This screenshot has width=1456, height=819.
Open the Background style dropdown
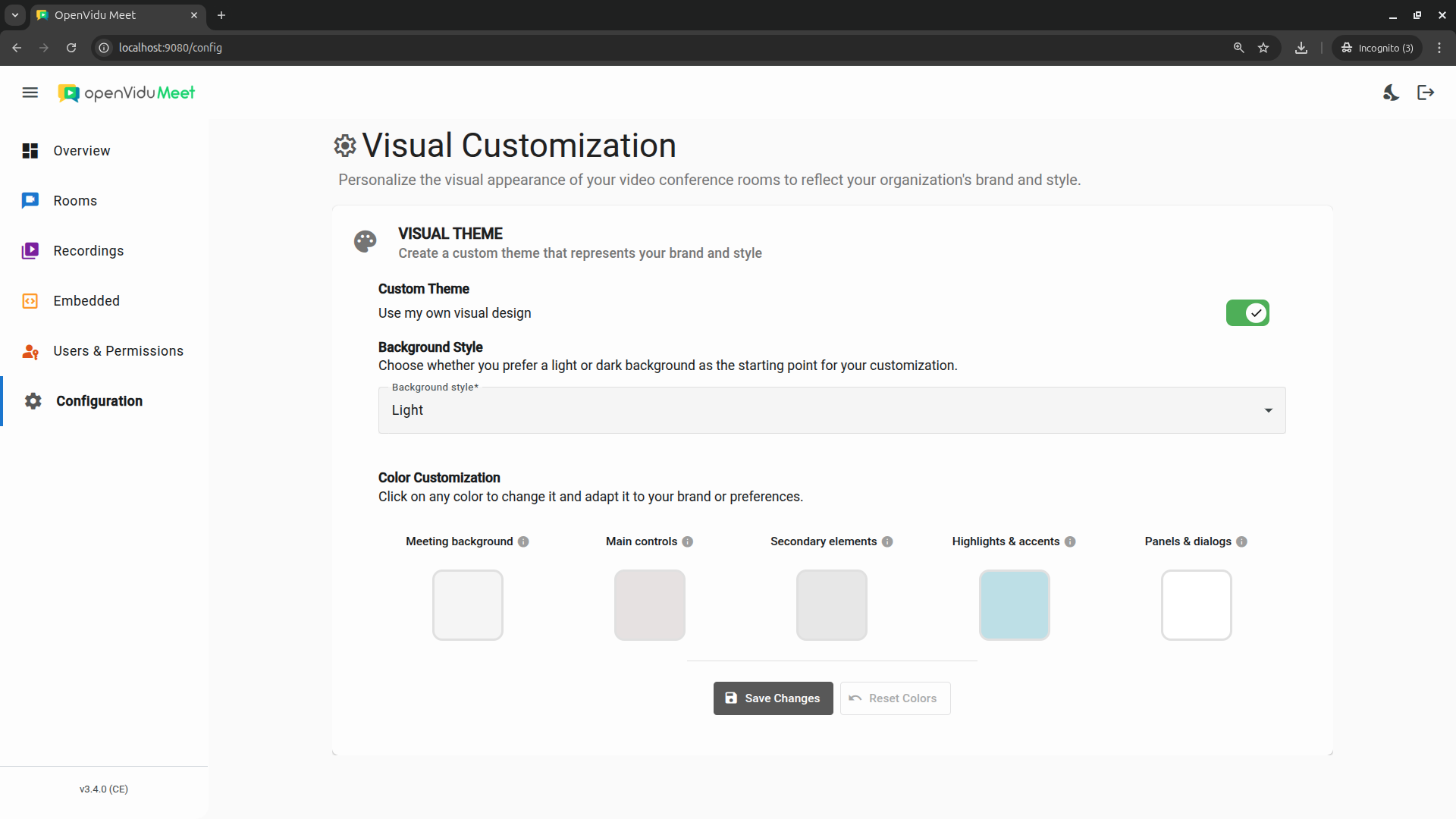coord(831,410)
